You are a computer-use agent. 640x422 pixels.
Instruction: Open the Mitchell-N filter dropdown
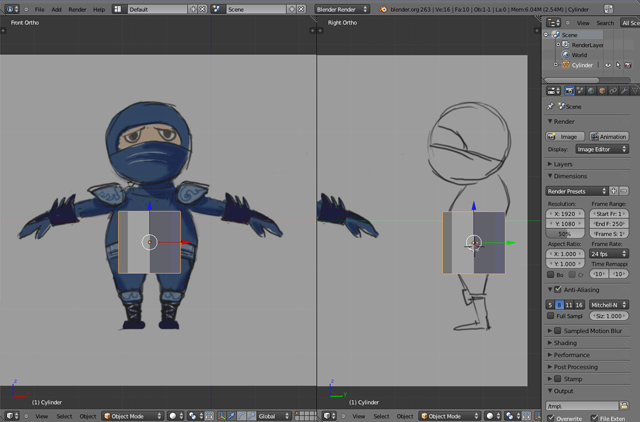pyautogui.click(x=609, y=305)
